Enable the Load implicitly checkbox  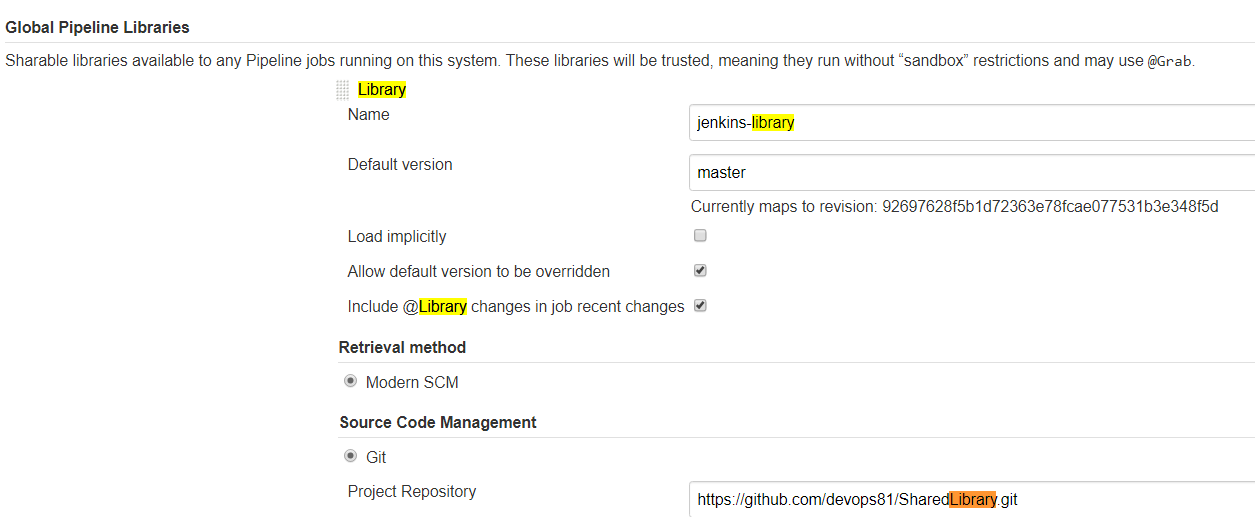700,236
